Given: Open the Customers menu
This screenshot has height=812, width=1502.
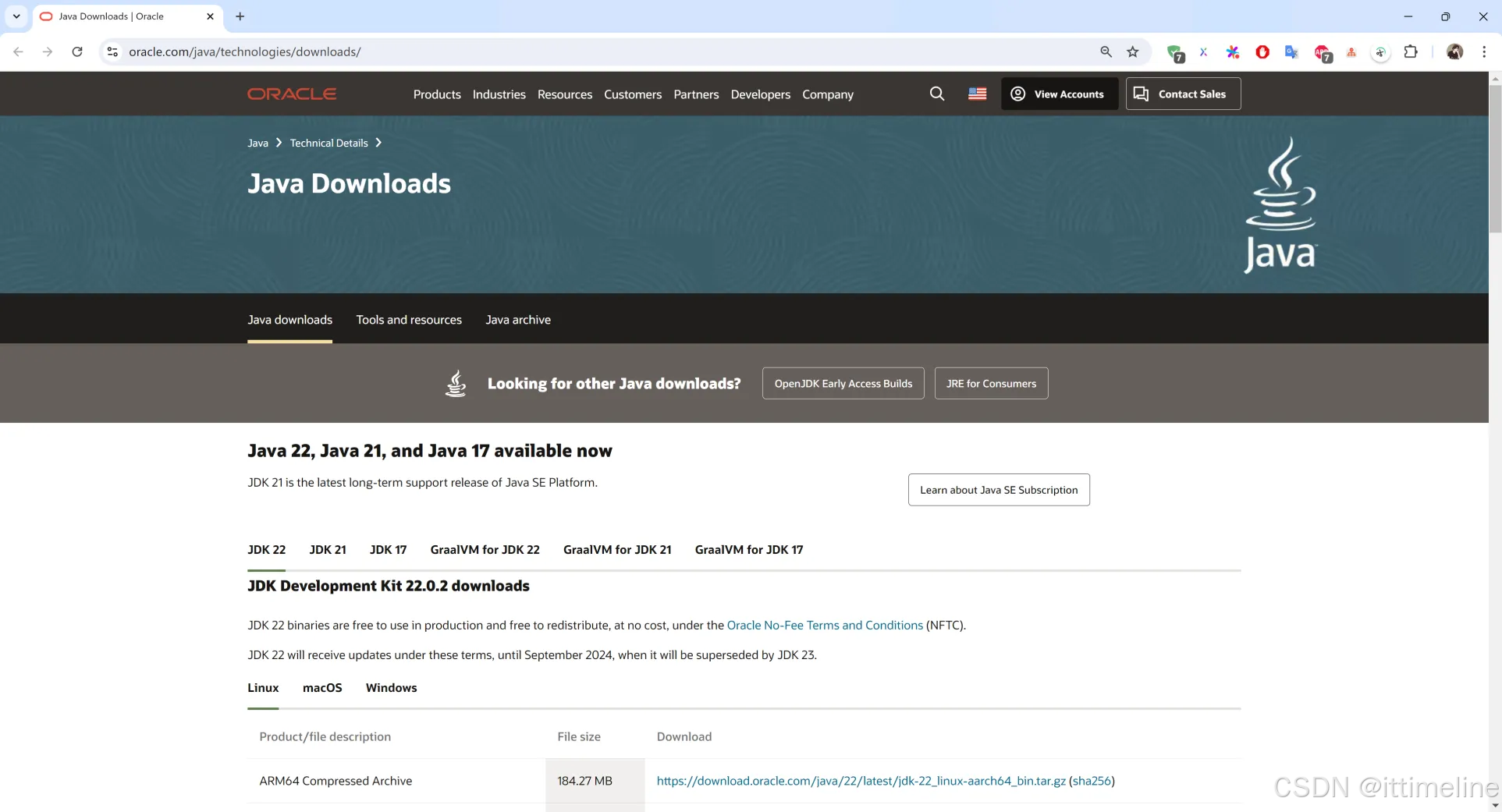Looking at the screenshot, I should click(x=633, y=94).
